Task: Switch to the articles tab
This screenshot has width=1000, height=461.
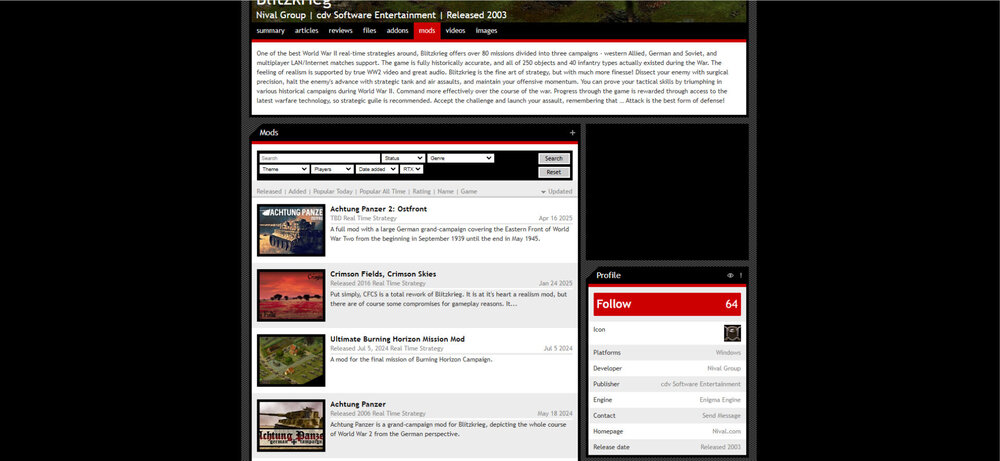Action: click(x=307, y=31)
